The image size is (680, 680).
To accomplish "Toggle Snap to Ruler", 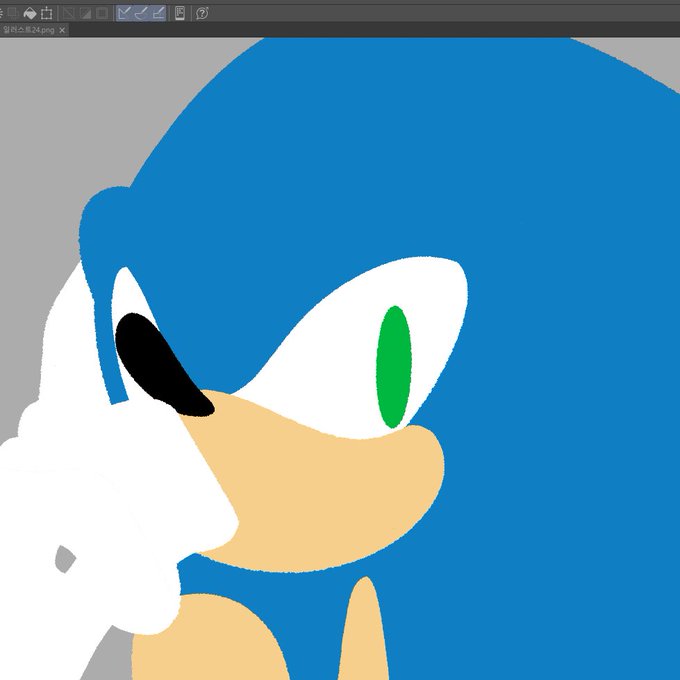I will point(124,13).
